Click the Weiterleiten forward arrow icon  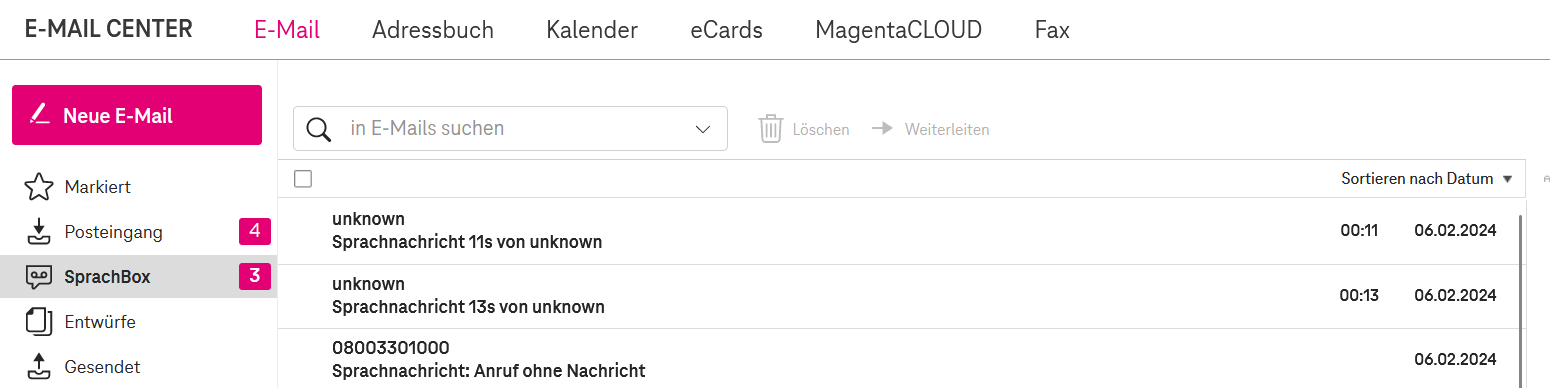pos(882,129)
